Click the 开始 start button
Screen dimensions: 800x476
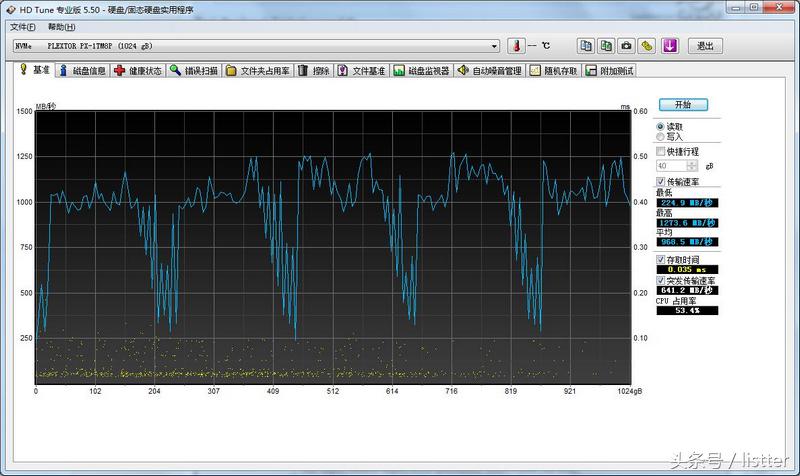[682, 104]
